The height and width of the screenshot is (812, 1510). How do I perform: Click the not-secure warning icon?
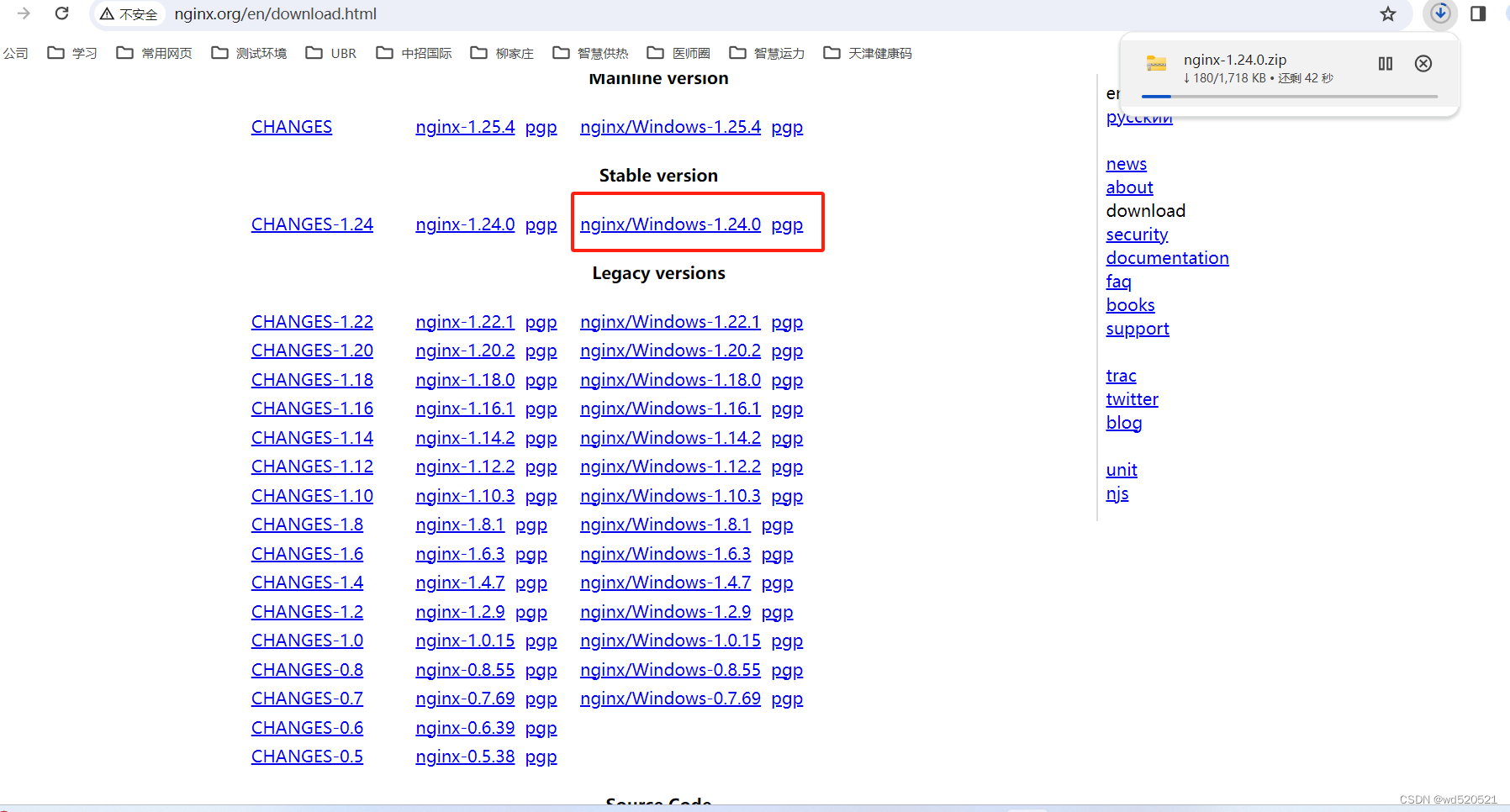point(107,14)
